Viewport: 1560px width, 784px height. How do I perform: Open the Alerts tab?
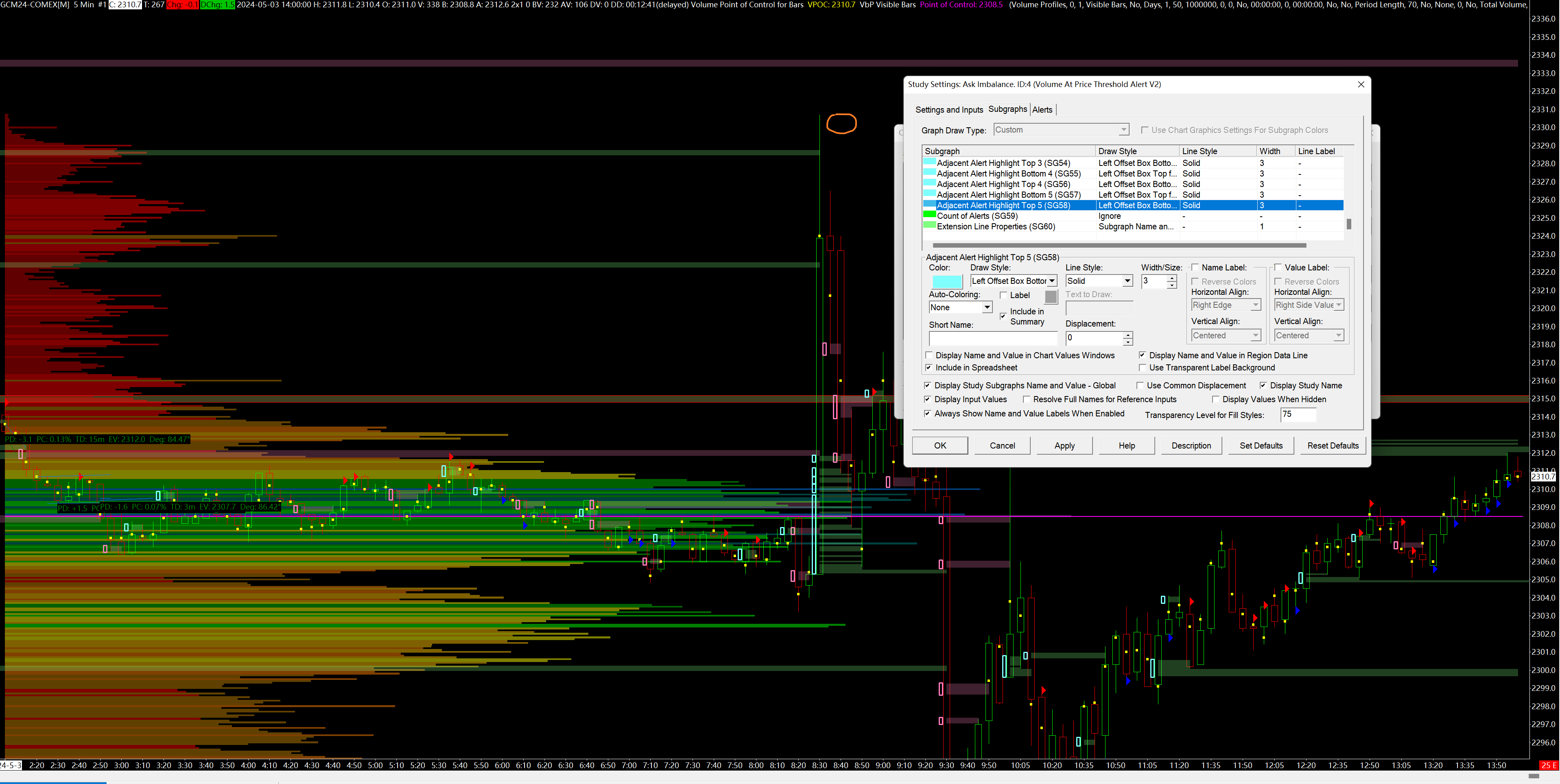pos(1042,109)
